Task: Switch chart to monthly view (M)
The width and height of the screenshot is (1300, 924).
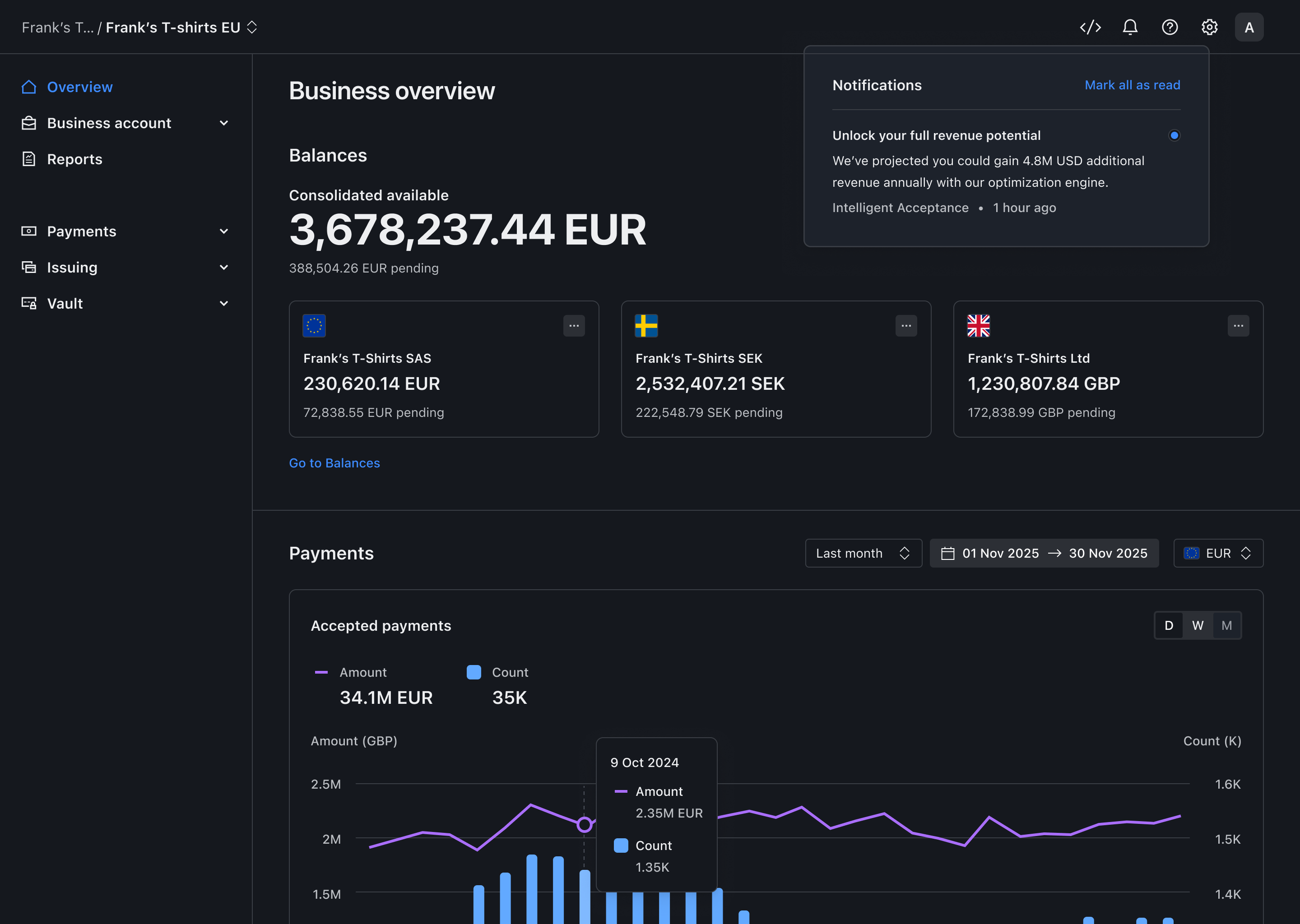Action: [1226, 625]
